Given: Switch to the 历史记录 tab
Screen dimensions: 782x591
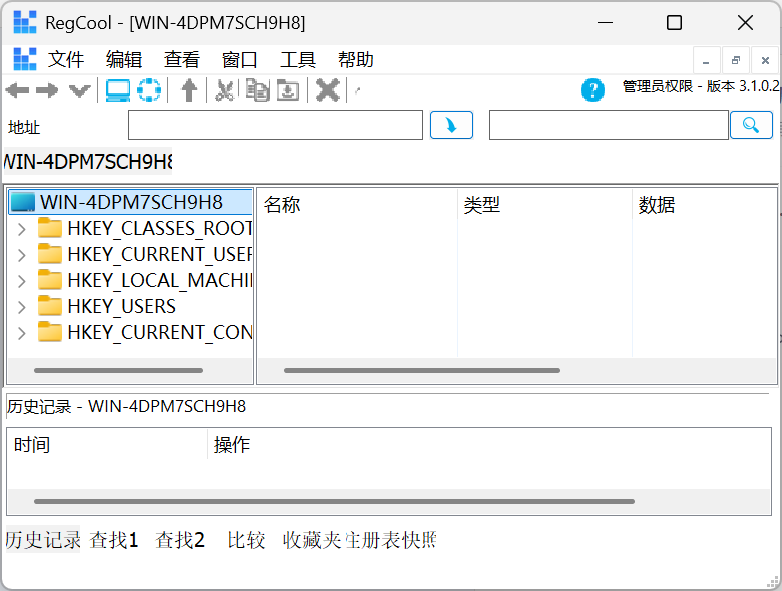Looking at the screenshot, I should (x=43, y=540).
